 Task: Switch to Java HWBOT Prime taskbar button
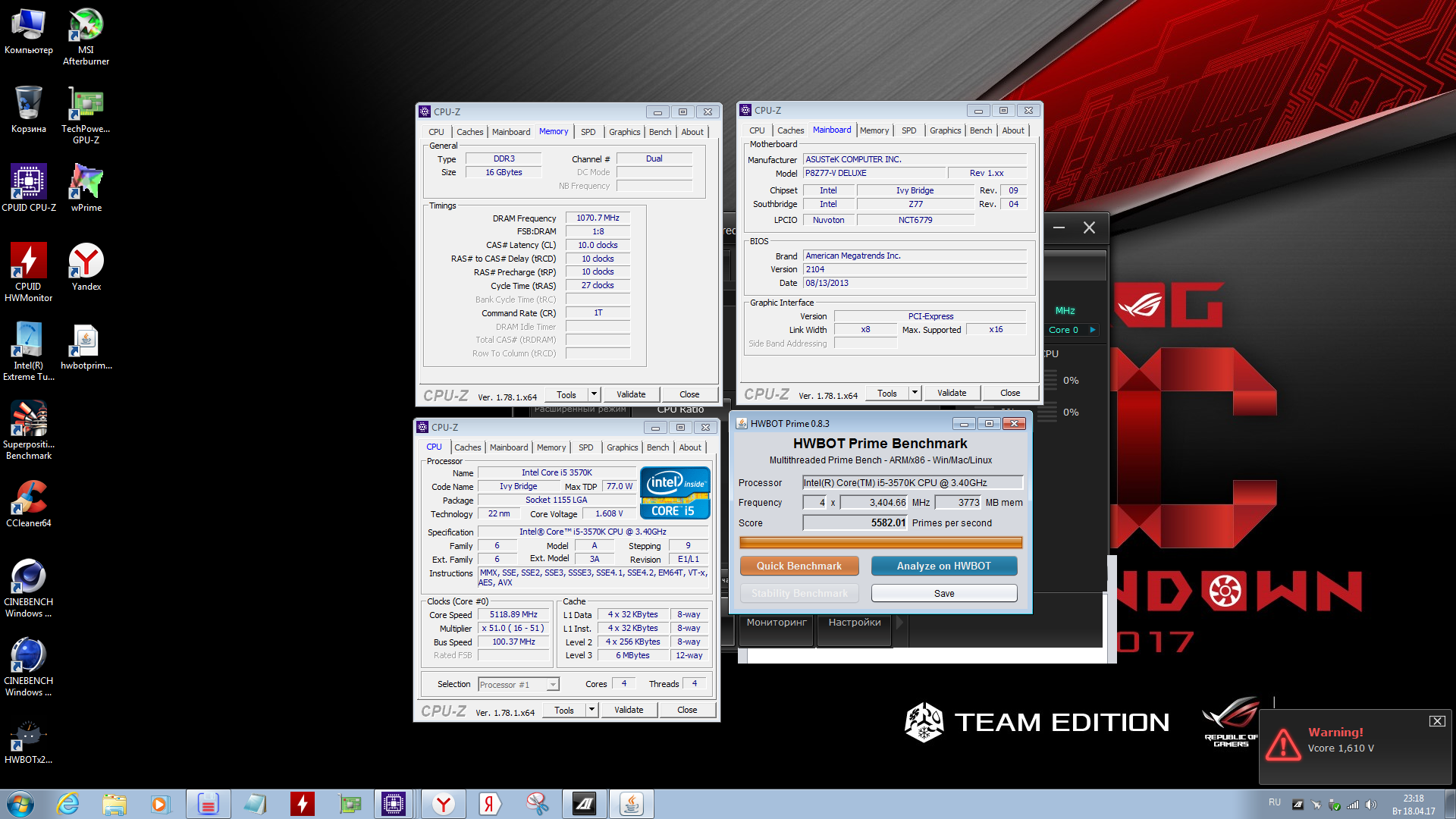[632, 804]
